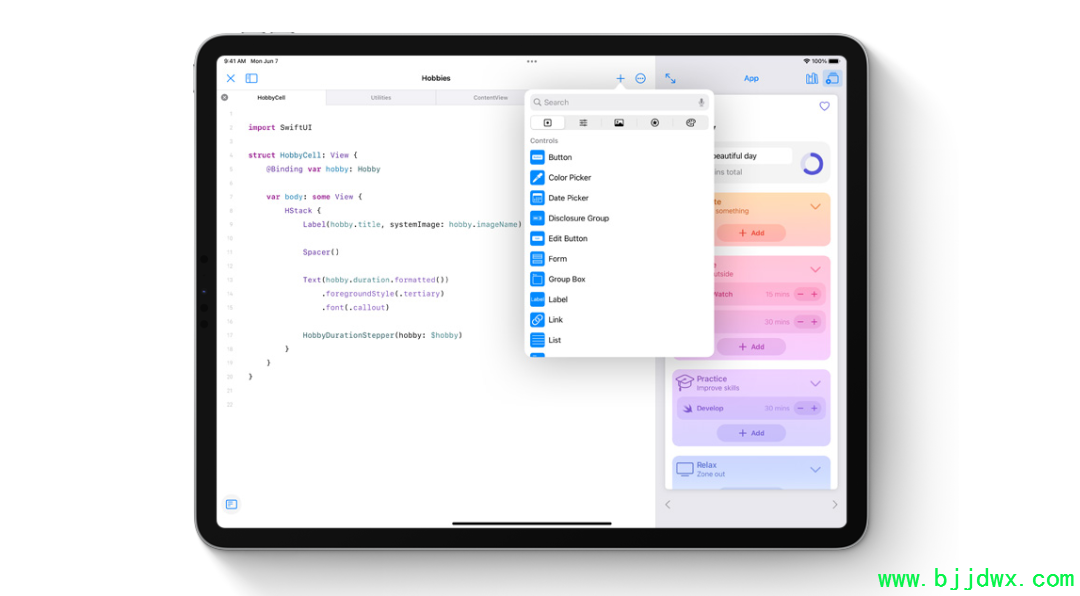Tap the three-dot multitasking control at top
This screenshot has width=1080, height=596.
tap(532, 61)
